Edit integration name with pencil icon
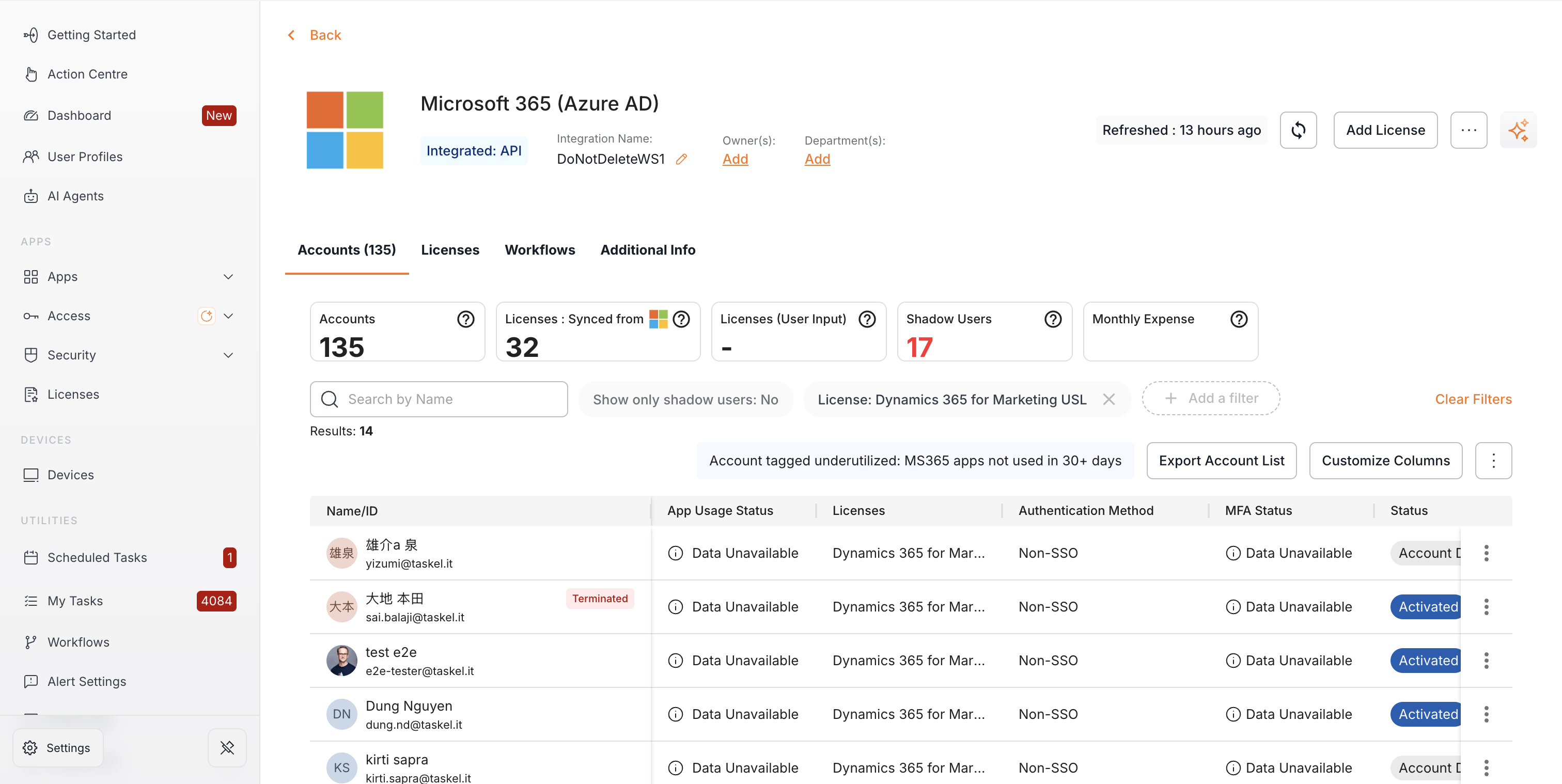The width and height of the screenshot is (1562, 784). pyautogui.click(x=681, y=159)
